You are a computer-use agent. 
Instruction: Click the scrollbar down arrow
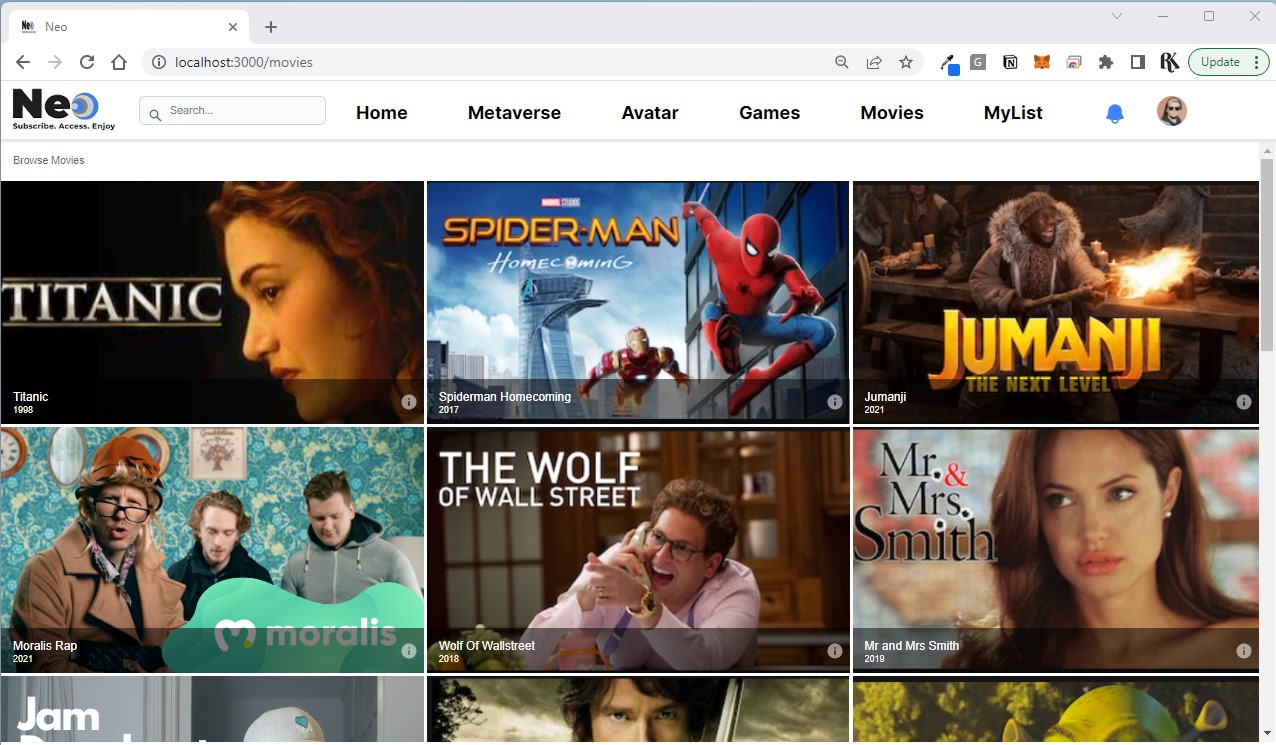point(1267,734)
